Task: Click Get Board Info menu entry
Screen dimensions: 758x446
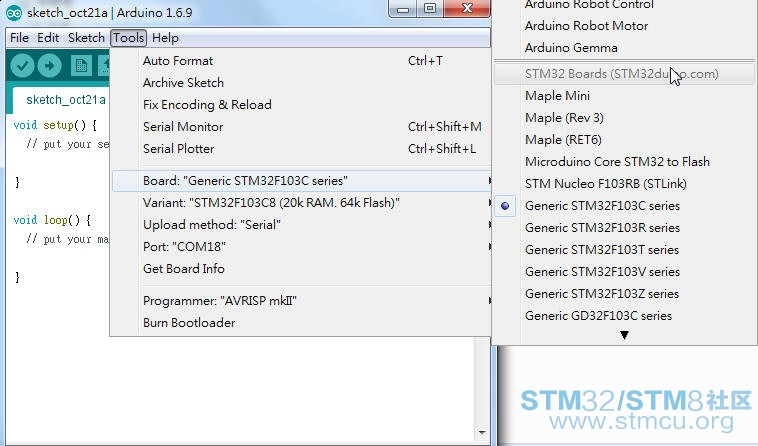Action: pos(302,269)
